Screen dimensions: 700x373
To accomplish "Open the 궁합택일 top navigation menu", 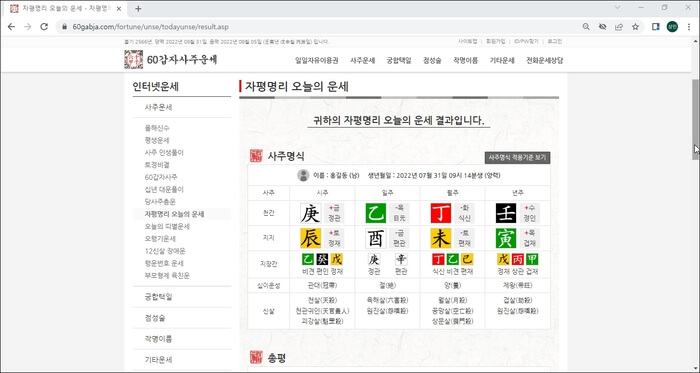I will point(399,61).
